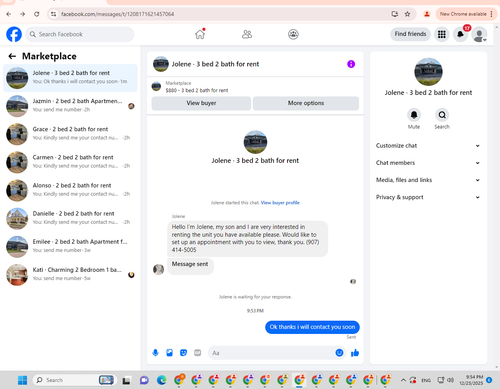View site information icon in address bar
500x389 pixels.
[x=53, y=14]
